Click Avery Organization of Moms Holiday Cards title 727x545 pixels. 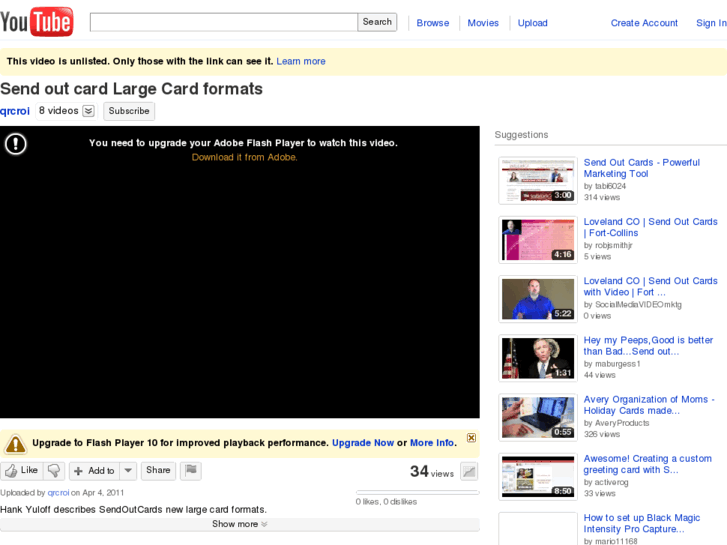649,405
